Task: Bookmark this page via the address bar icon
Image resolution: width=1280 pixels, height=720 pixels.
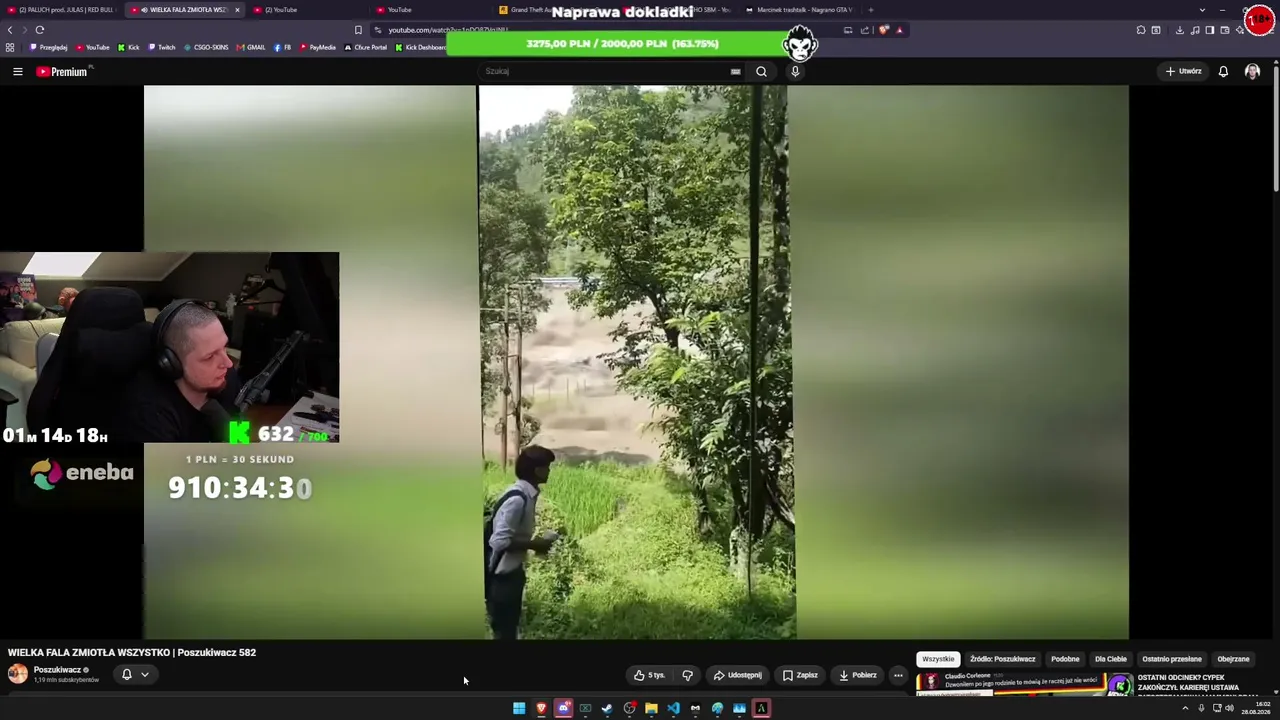Action: tap(358, 30)
